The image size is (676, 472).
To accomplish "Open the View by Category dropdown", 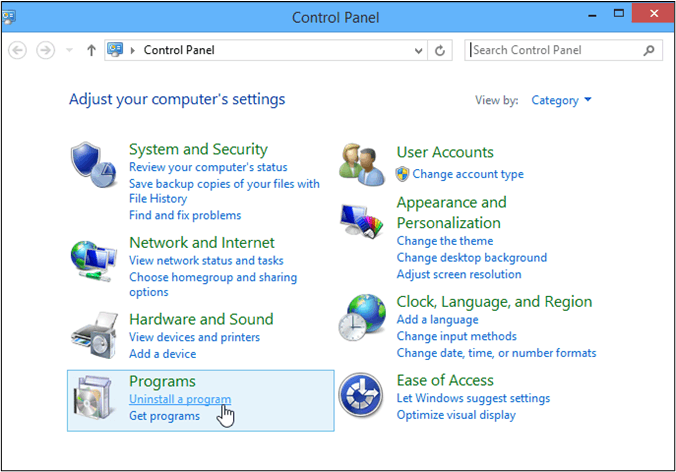I will (x=561, y=100).
